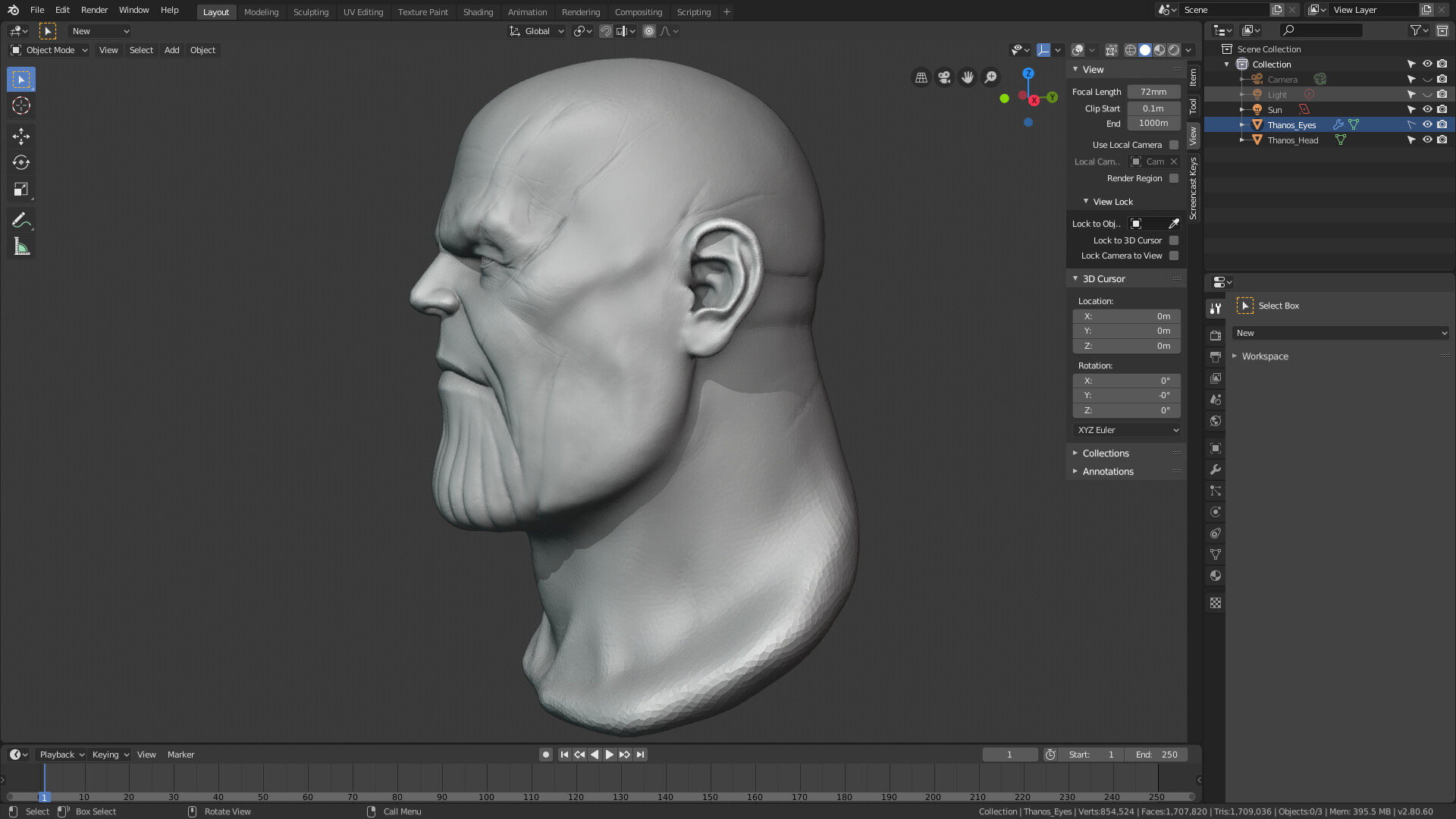Disable Thanos_Head render camera icon
The width and height of the screenshot is (1456, 819).
pyautogui.click(x=1442, y=140)
